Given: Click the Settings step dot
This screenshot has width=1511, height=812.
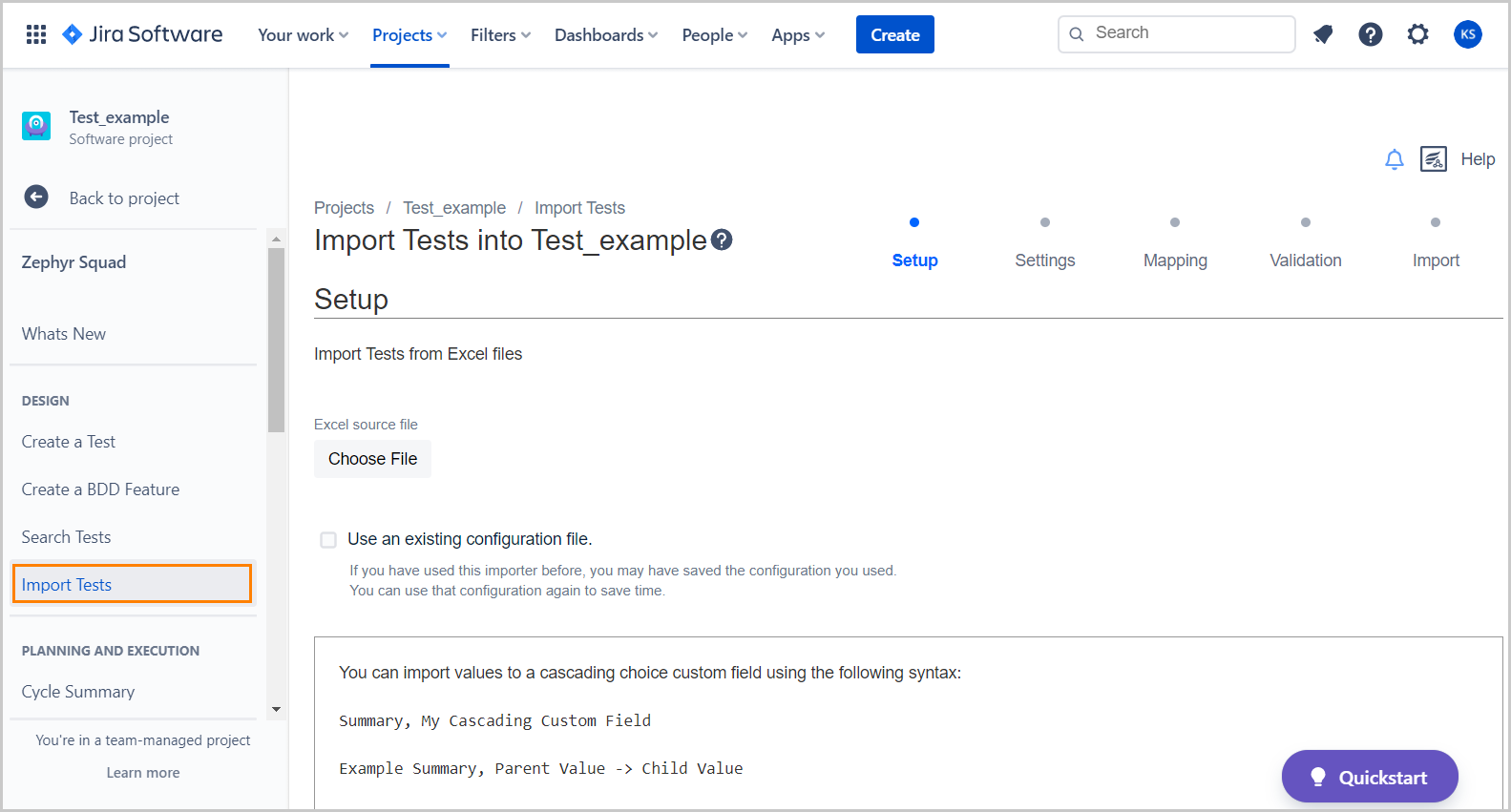Looking at the screenshot, I should click(1045, 222).
